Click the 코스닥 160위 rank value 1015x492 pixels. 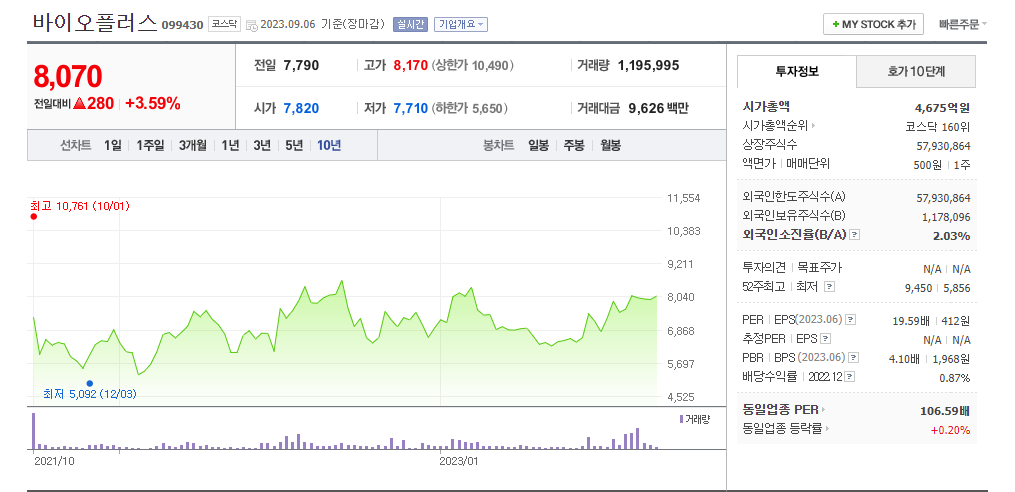click(x=938, y=127)
